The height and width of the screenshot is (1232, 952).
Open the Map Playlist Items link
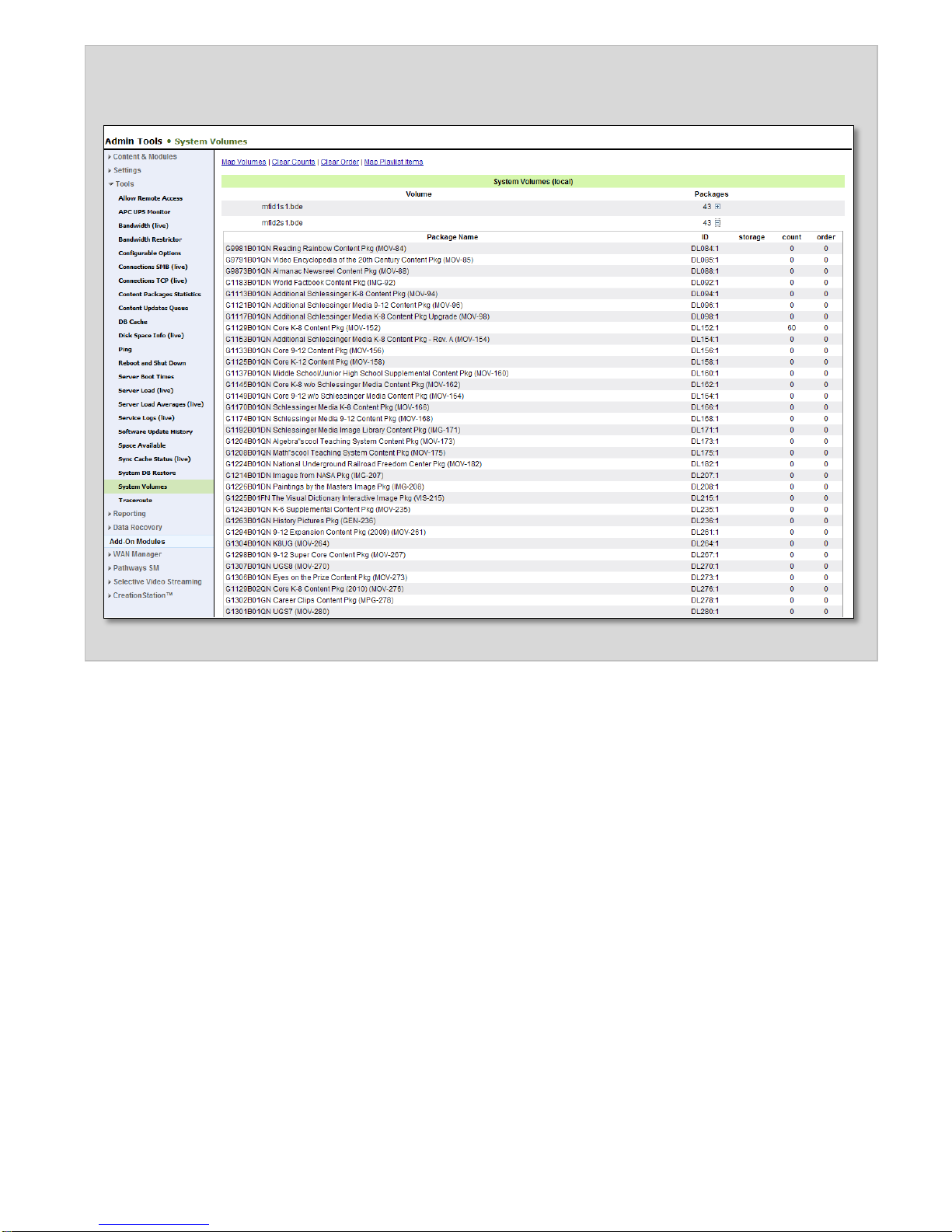[394, 162]
